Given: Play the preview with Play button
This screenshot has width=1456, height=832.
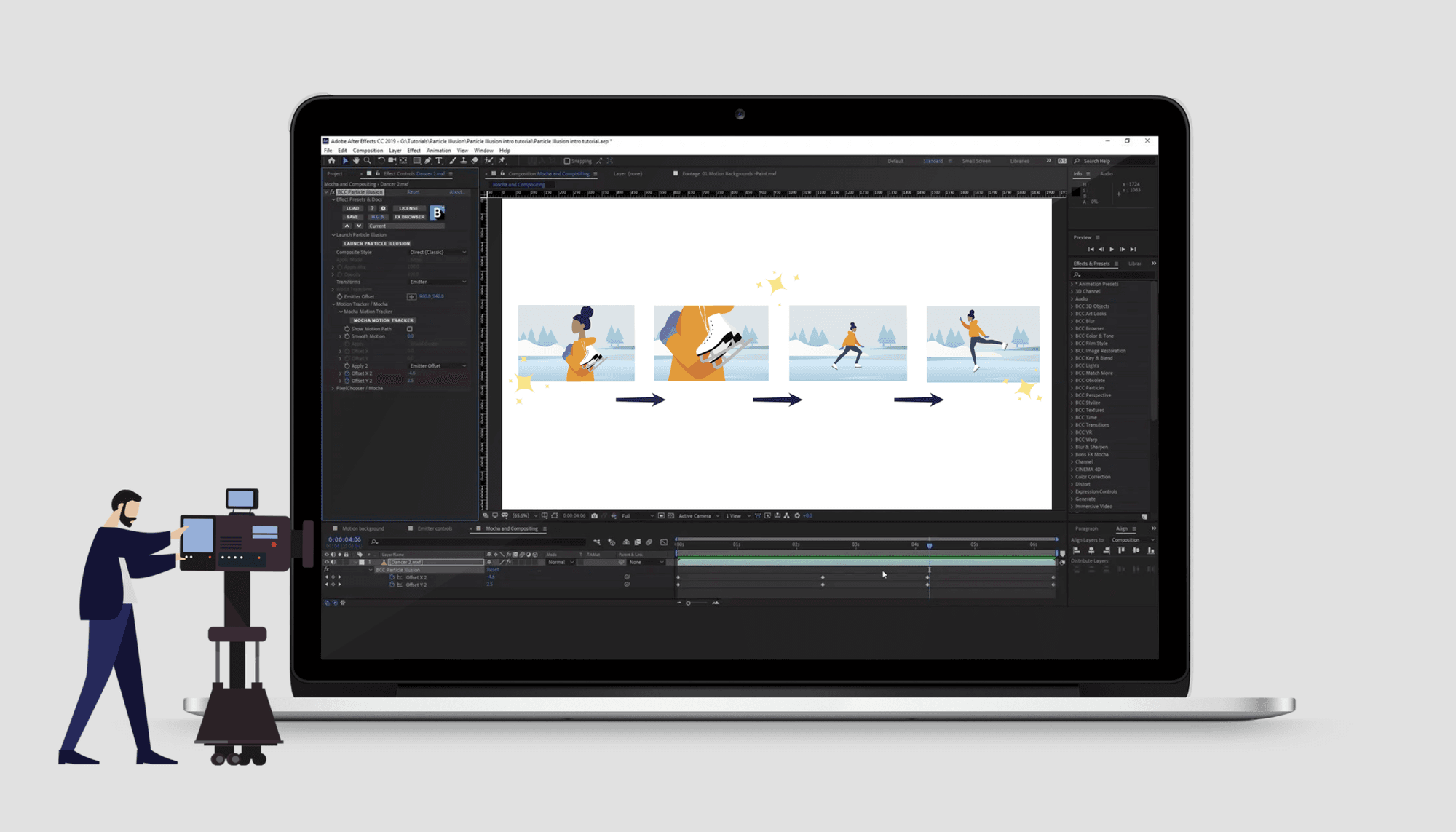Looking at the screenshot, I should (1112, 250).
